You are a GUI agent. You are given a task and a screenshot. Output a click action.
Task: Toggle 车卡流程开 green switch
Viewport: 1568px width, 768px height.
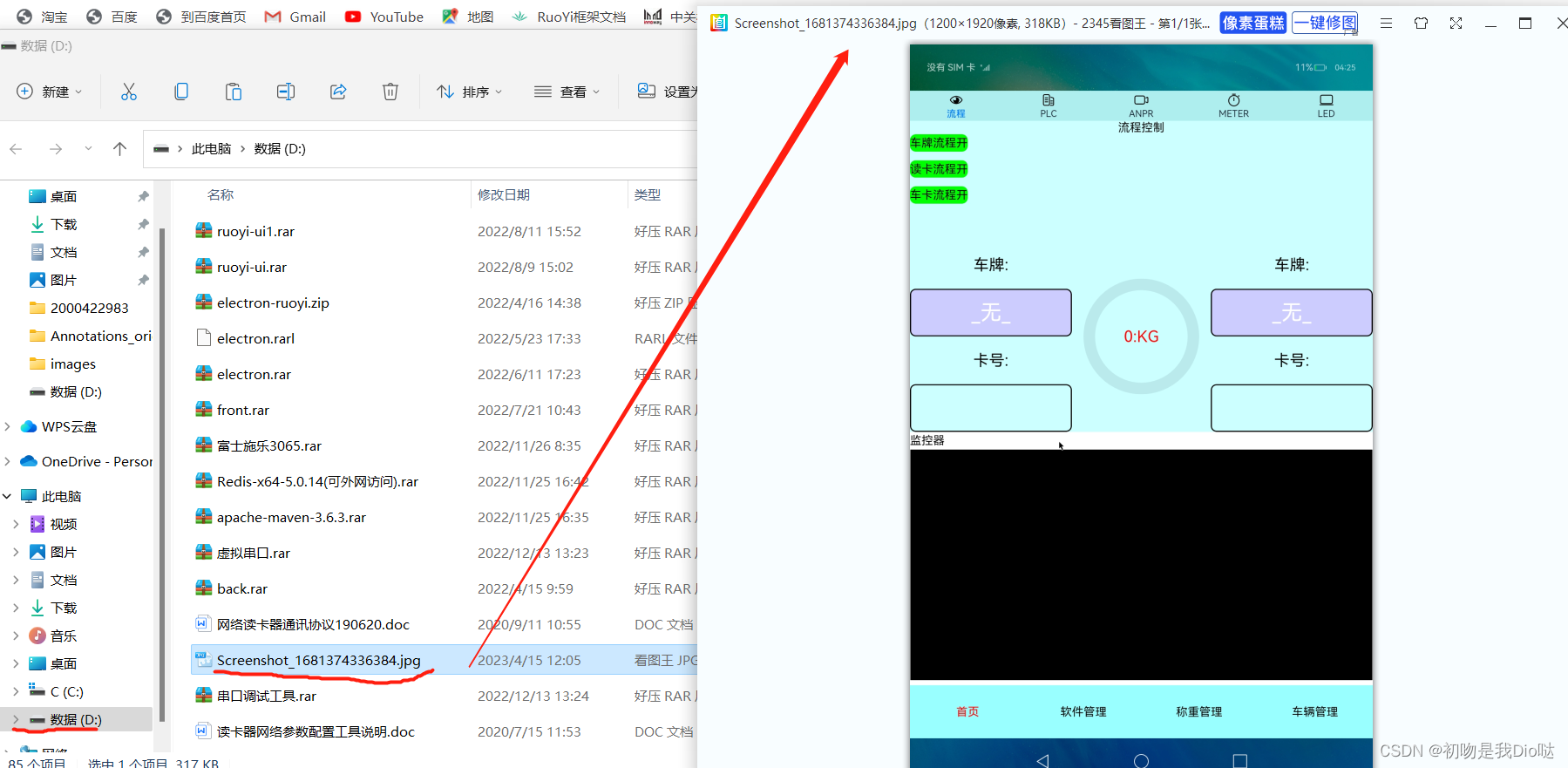coord(939,195)
